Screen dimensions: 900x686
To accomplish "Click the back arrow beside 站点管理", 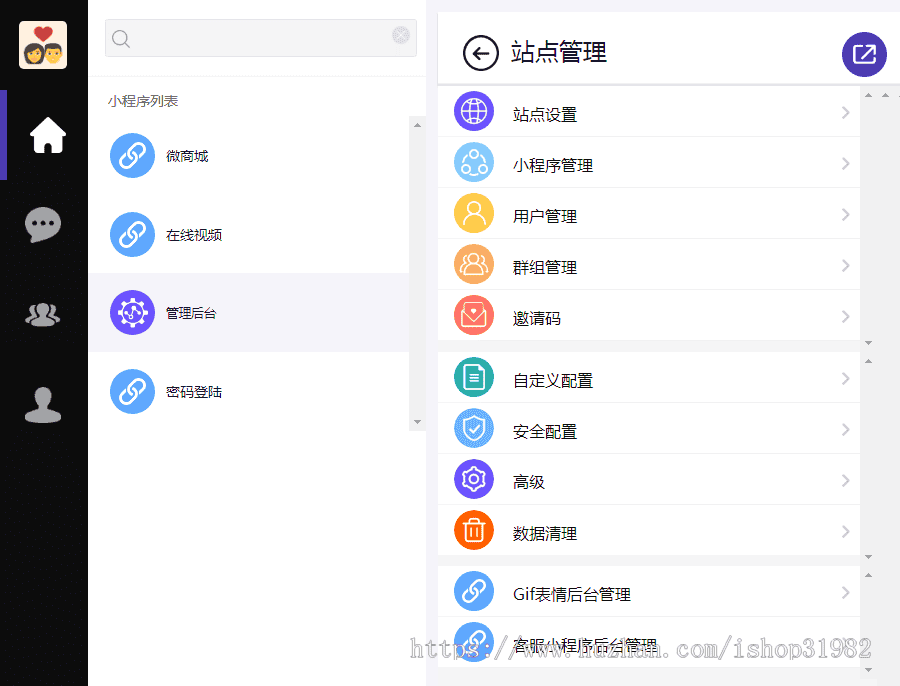I will [x=481, y=53].
